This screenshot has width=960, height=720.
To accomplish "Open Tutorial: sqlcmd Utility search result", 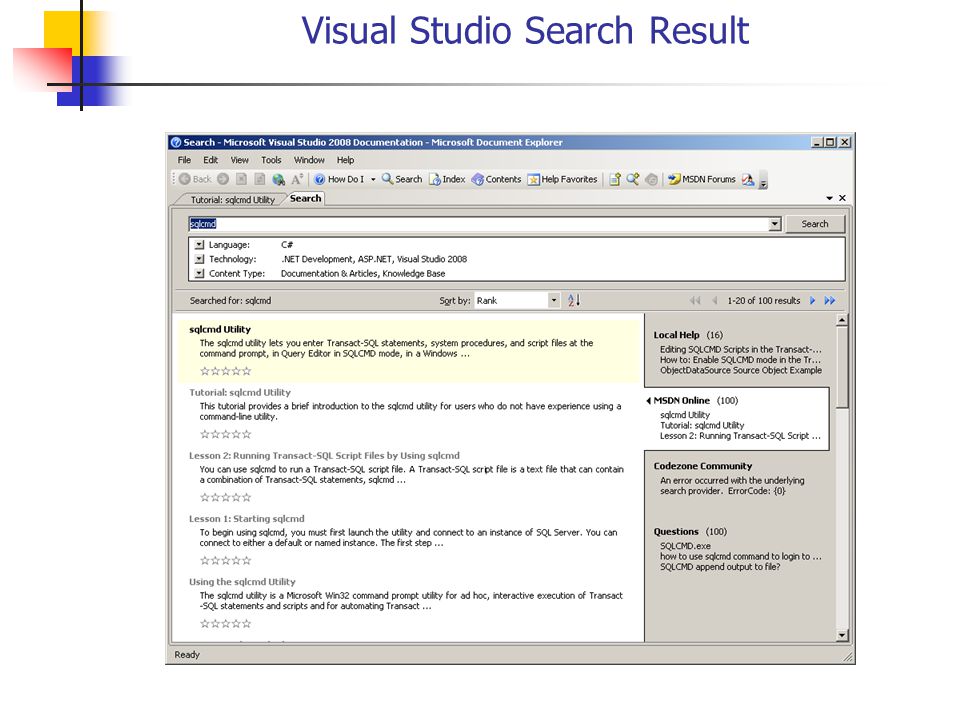I will (239, 392).
